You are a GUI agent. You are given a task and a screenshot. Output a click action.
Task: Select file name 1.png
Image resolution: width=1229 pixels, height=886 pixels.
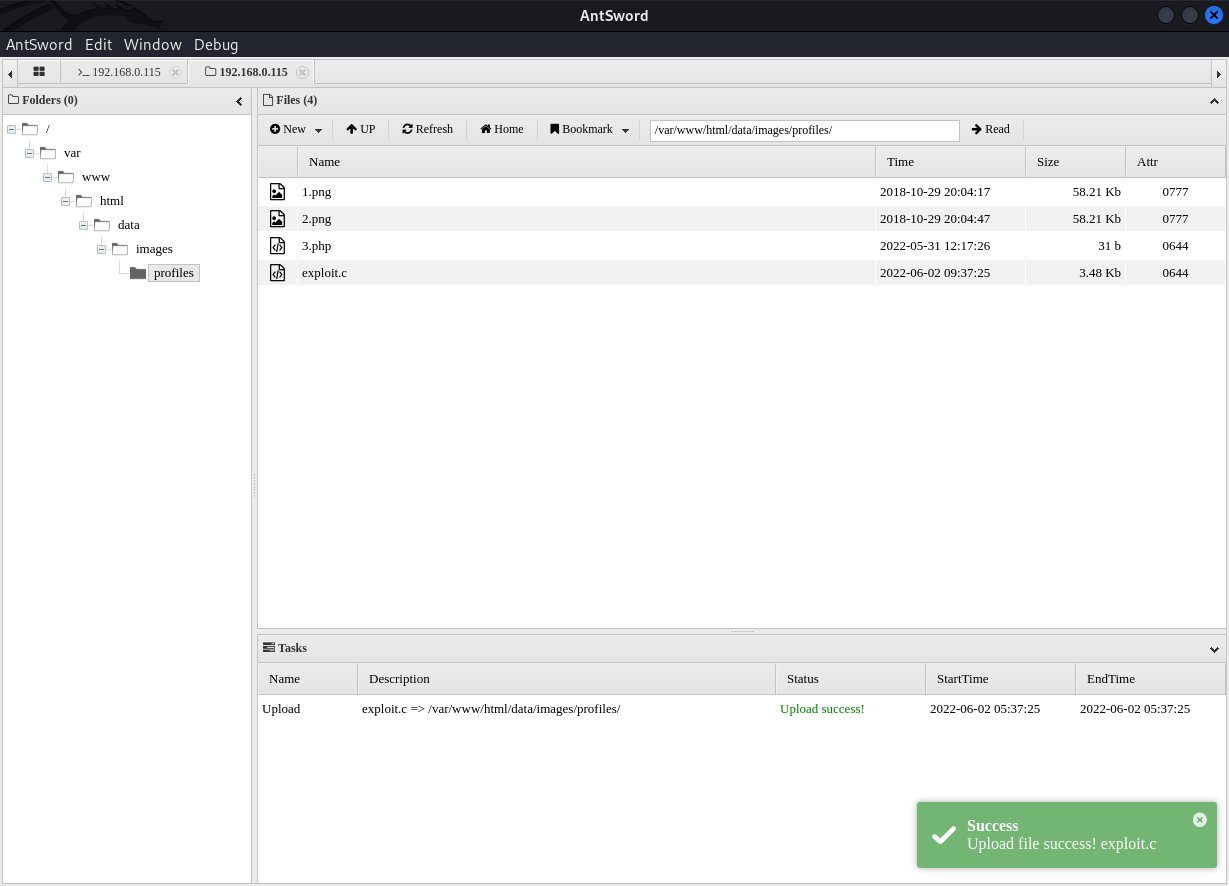(316, 191)
